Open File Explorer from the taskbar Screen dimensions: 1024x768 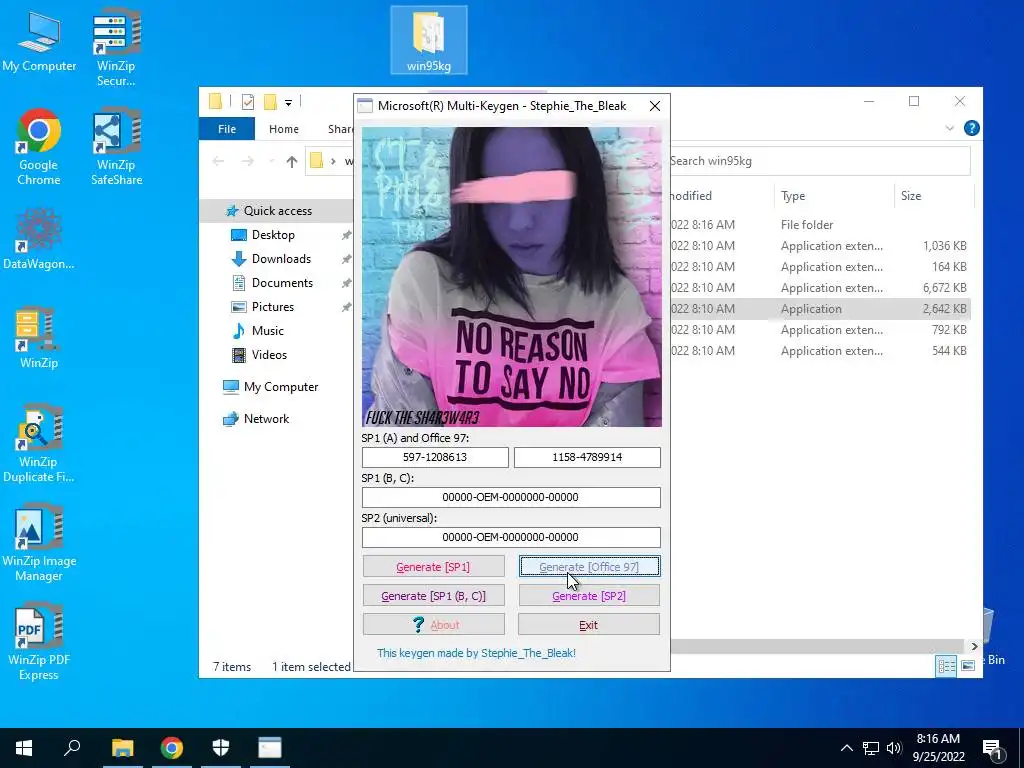(x=122, y=748)
